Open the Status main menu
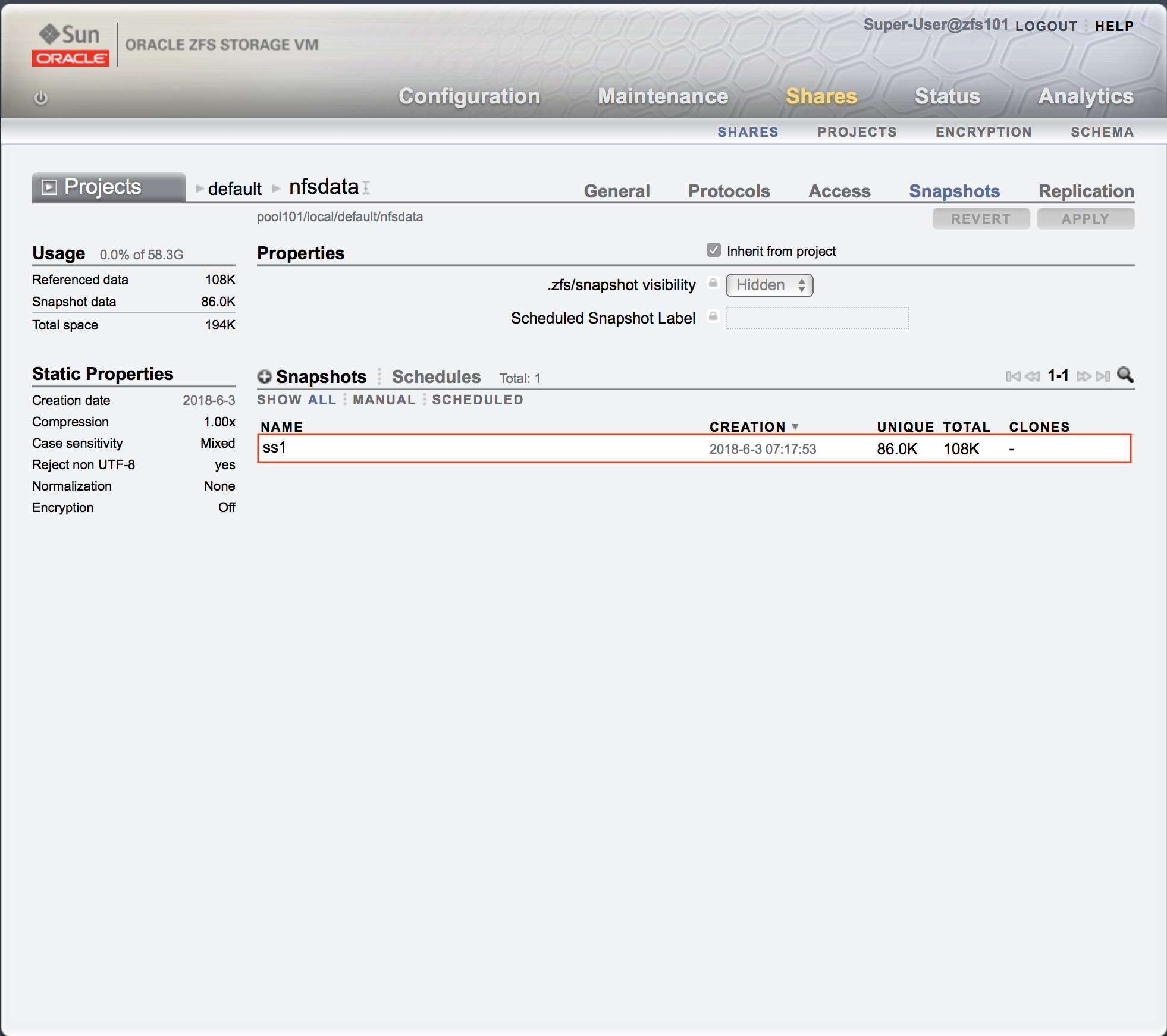This screenshot has width=1167, height=1036. [x=947, y=96]
